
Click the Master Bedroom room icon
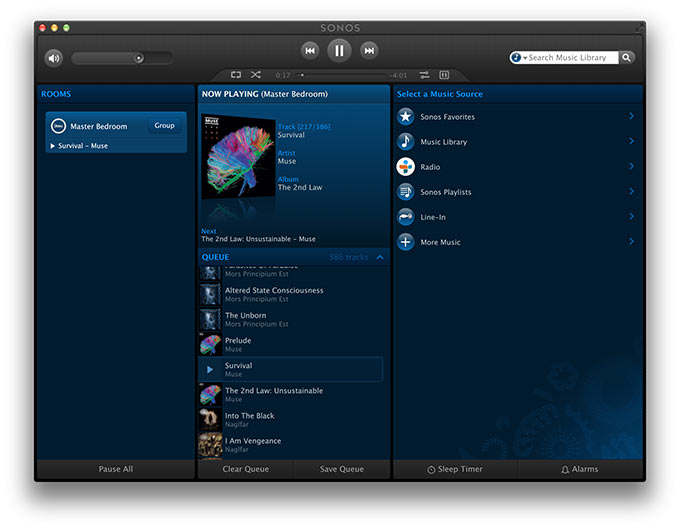[x=59, y=126]
